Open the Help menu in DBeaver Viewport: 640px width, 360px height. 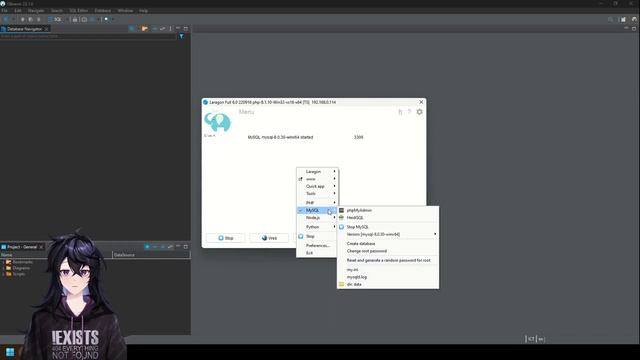143,11
